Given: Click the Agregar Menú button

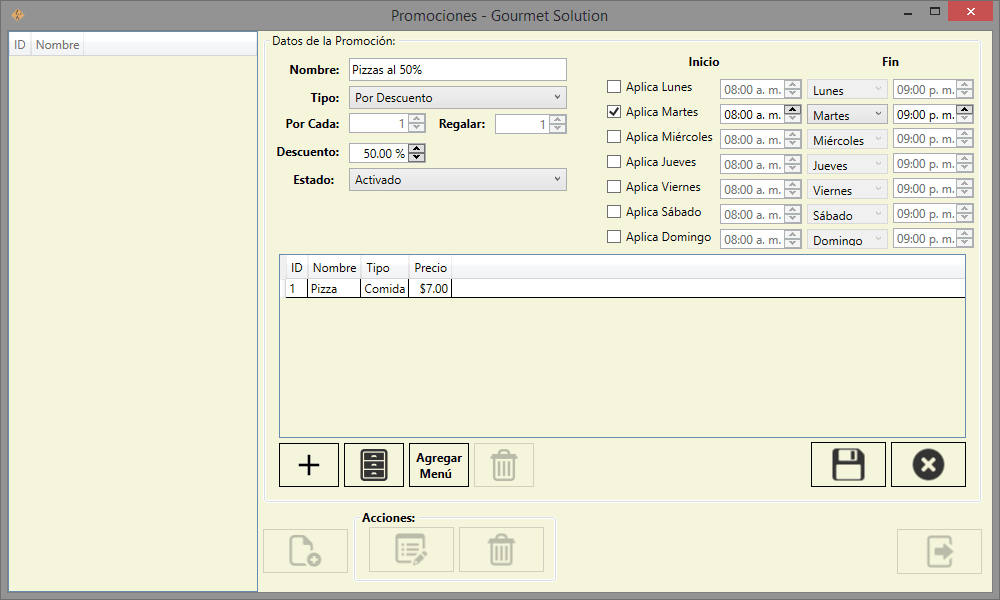Looking at the screenshot, I should pos(439,465).
